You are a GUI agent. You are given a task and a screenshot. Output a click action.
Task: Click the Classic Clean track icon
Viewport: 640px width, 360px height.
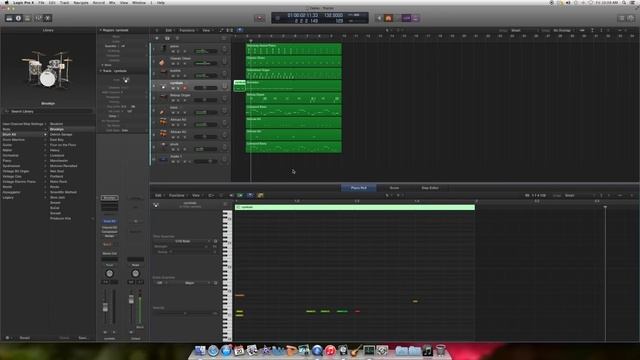164,61
